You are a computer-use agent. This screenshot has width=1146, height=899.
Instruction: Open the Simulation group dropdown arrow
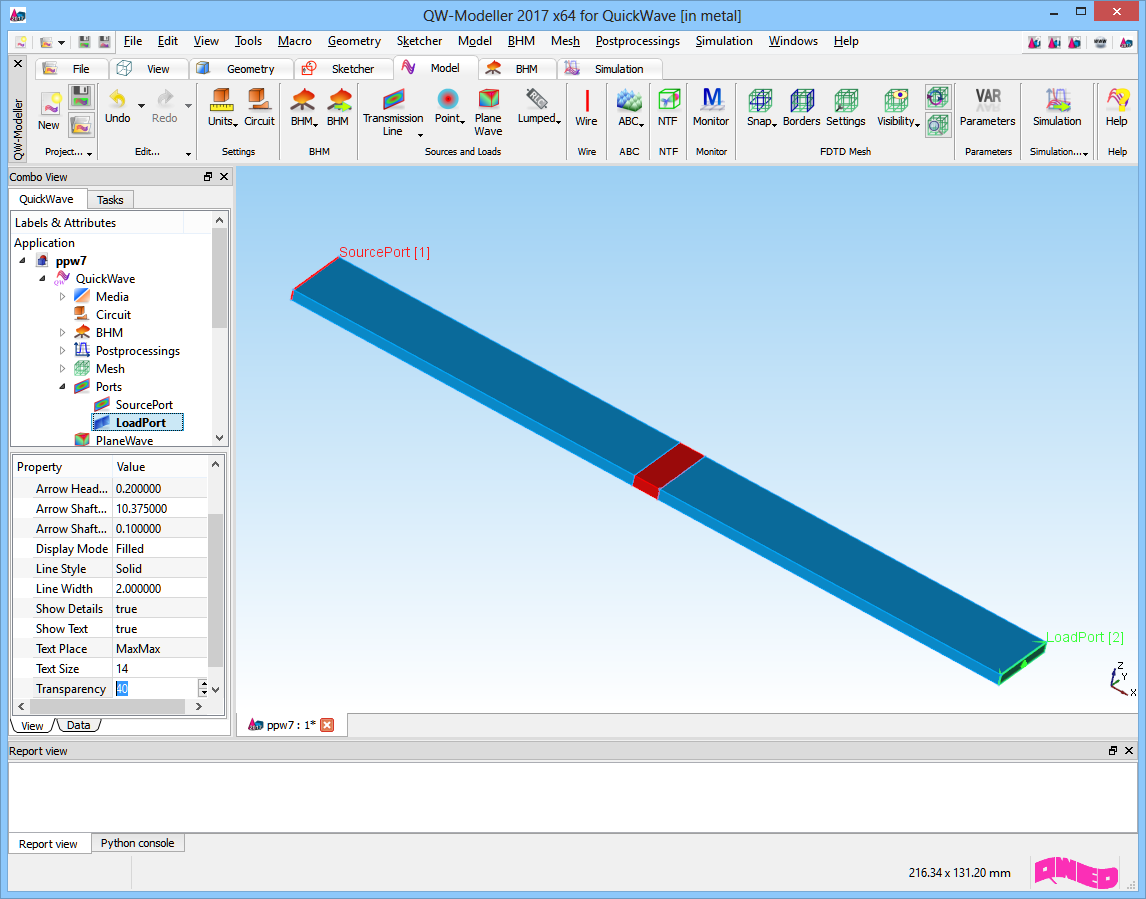tap(1086, 153)
